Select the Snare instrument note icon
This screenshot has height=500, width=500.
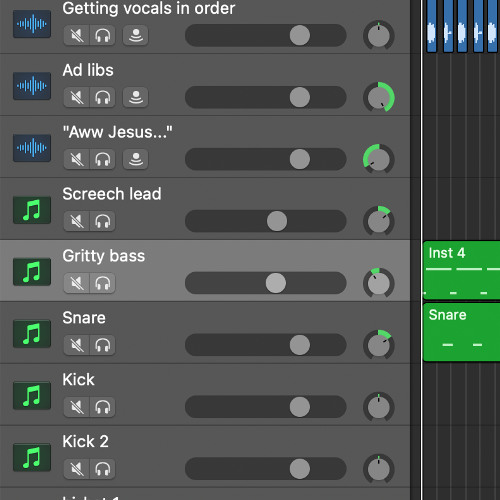click(32, 333)
